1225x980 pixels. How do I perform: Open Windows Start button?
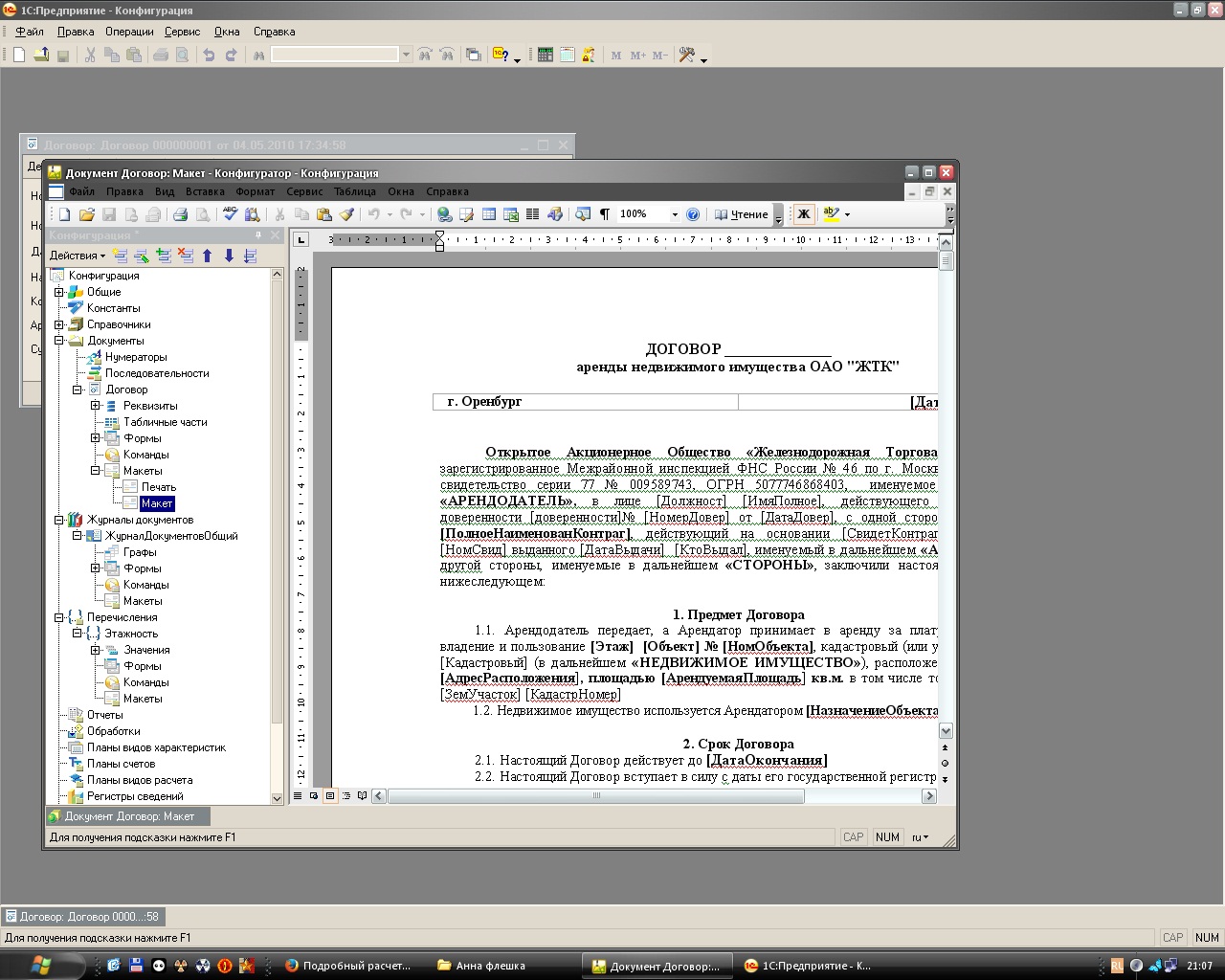(41, 966)
